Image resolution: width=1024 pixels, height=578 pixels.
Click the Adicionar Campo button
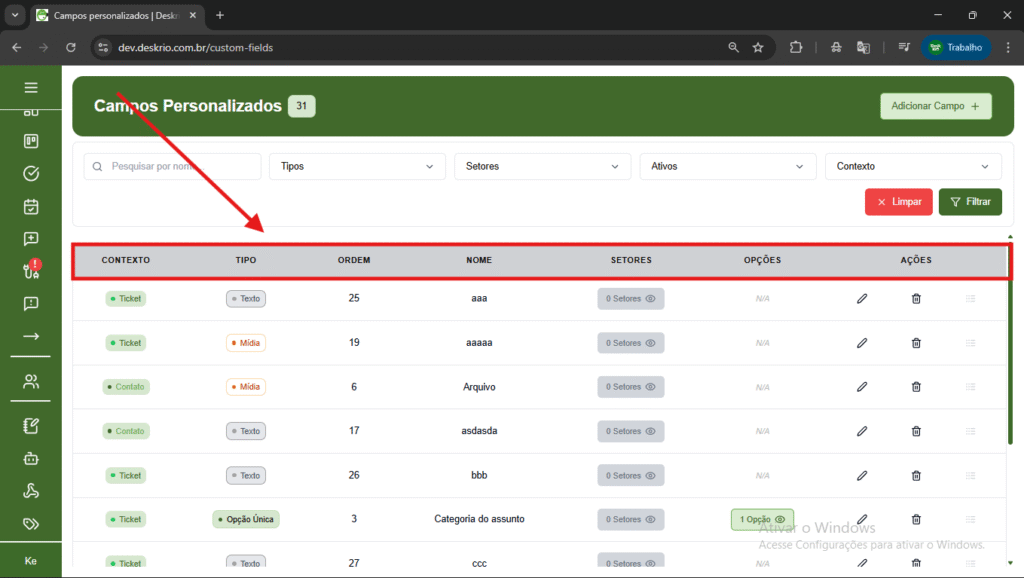point(935,106)
